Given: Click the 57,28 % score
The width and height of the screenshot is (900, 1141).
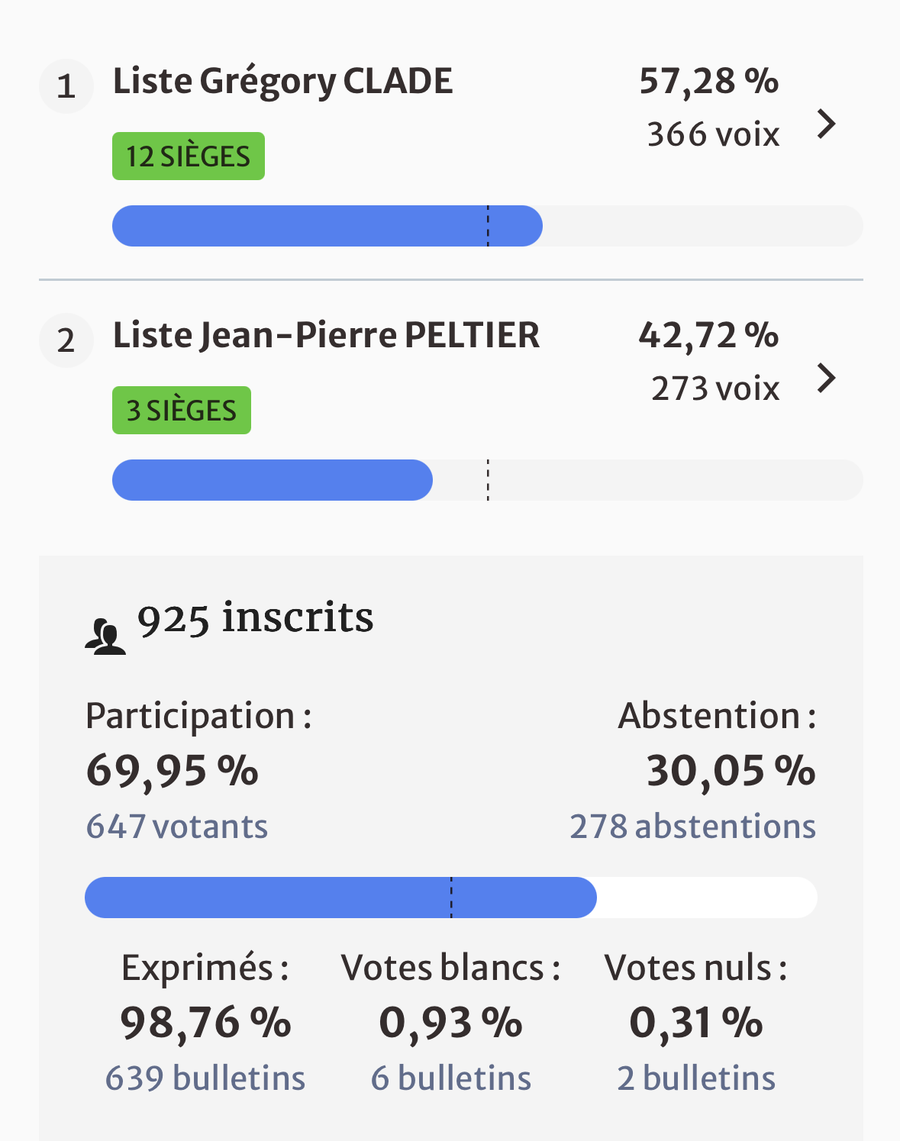Looking at the screenshot, I should [708, 82].
